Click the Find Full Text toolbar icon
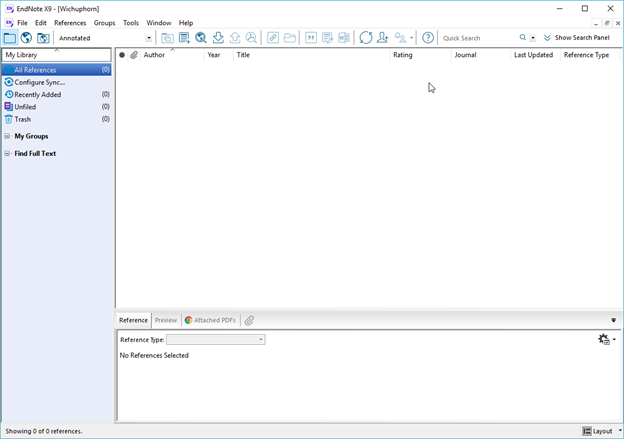The width and height of the screenshot is (624, 439). pos(251,38)
